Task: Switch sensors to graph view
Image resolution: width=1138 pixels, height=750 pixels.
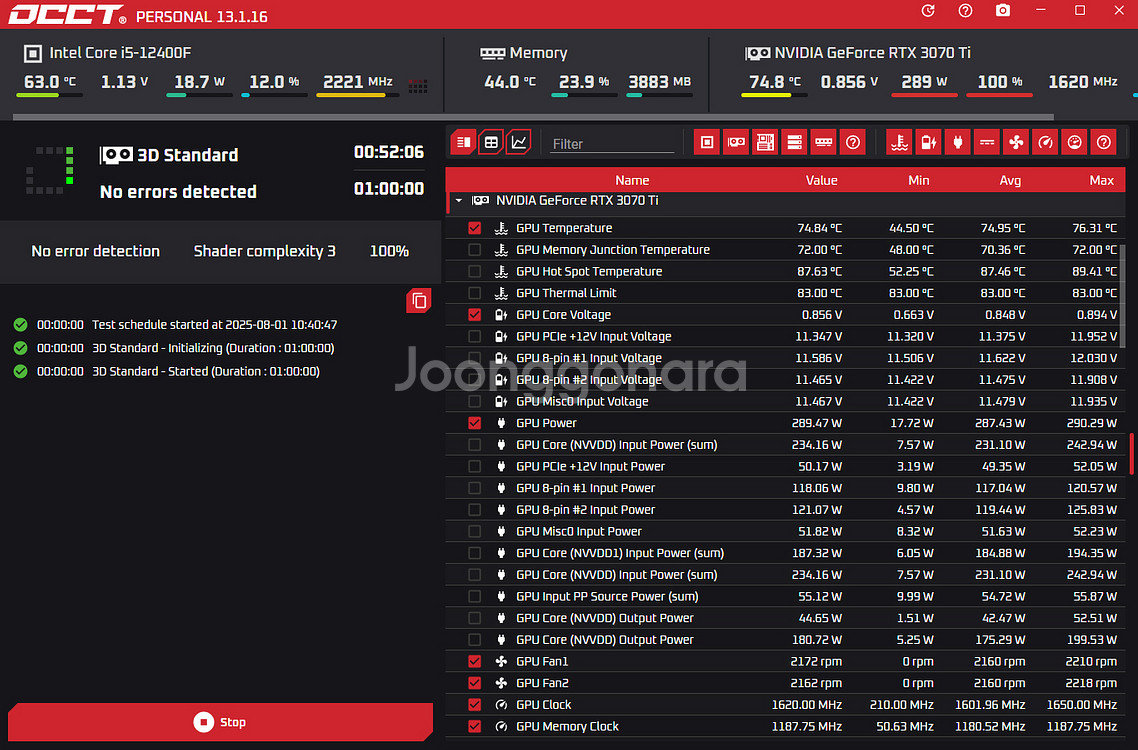Action: (519, 142)
